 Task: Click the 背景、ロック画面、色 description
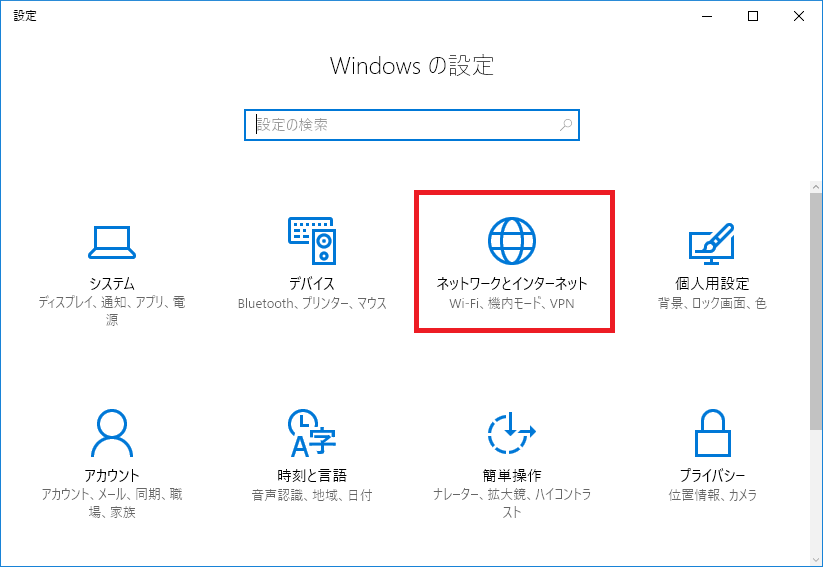[x=712, y=303]
